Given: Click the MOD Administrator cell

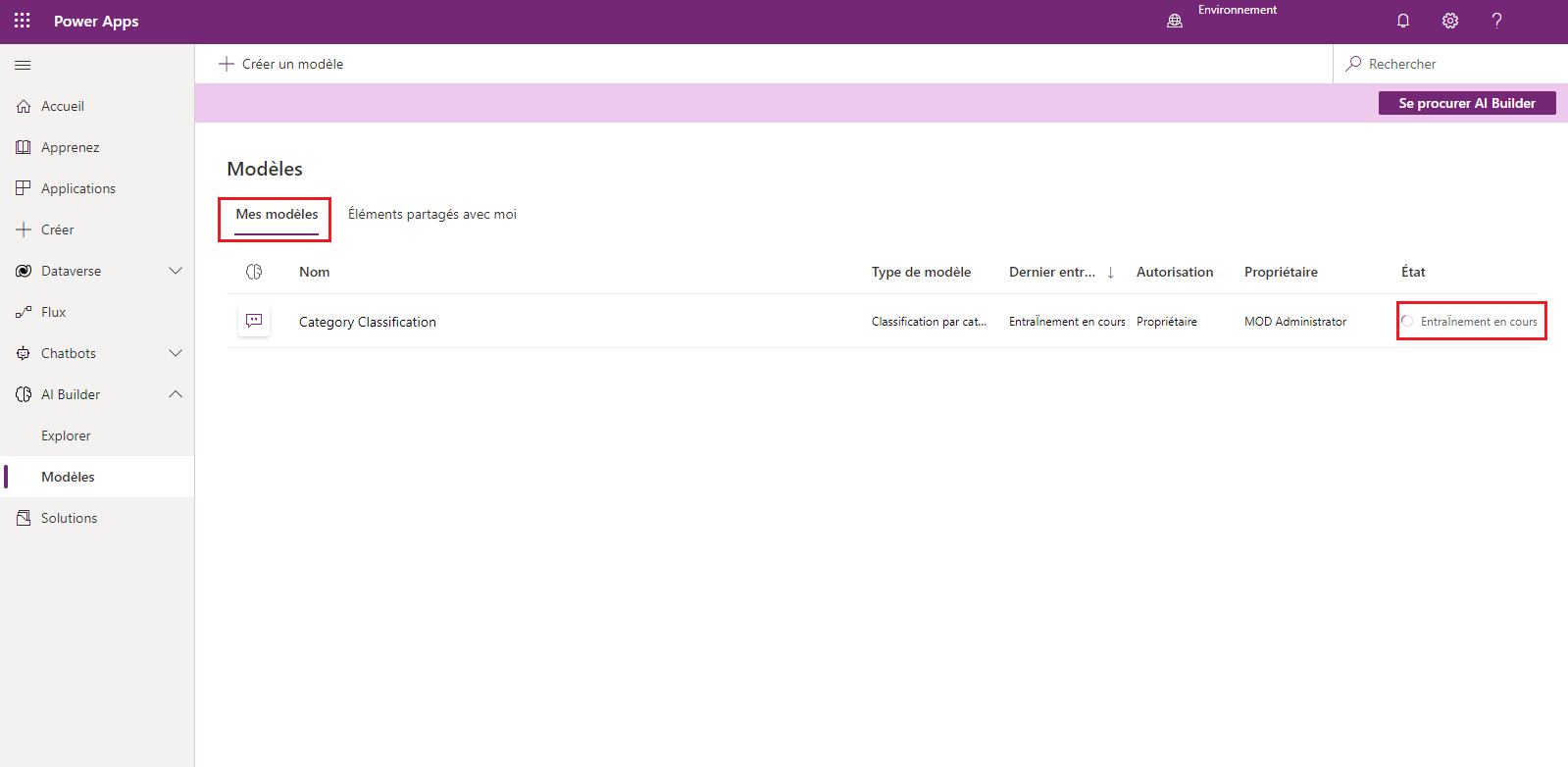Looking at the screenshot, I should point(1295,322).
